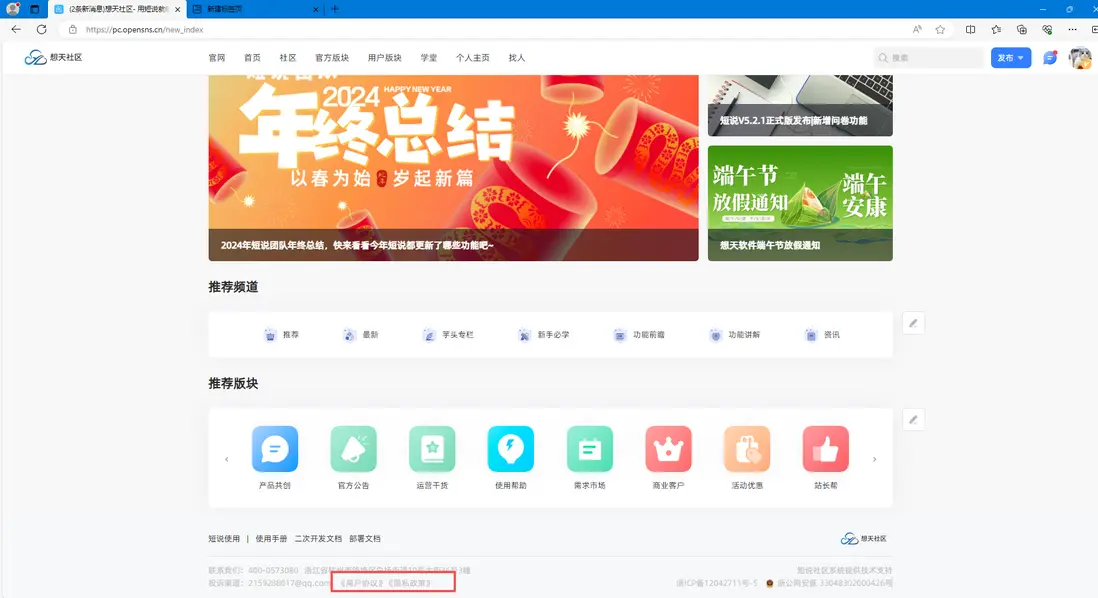Image resolution: width=1098 pixels, height=598 pixels.
Task: Click the 站长帮 thumbs-up icon
Action: (825, 450)
